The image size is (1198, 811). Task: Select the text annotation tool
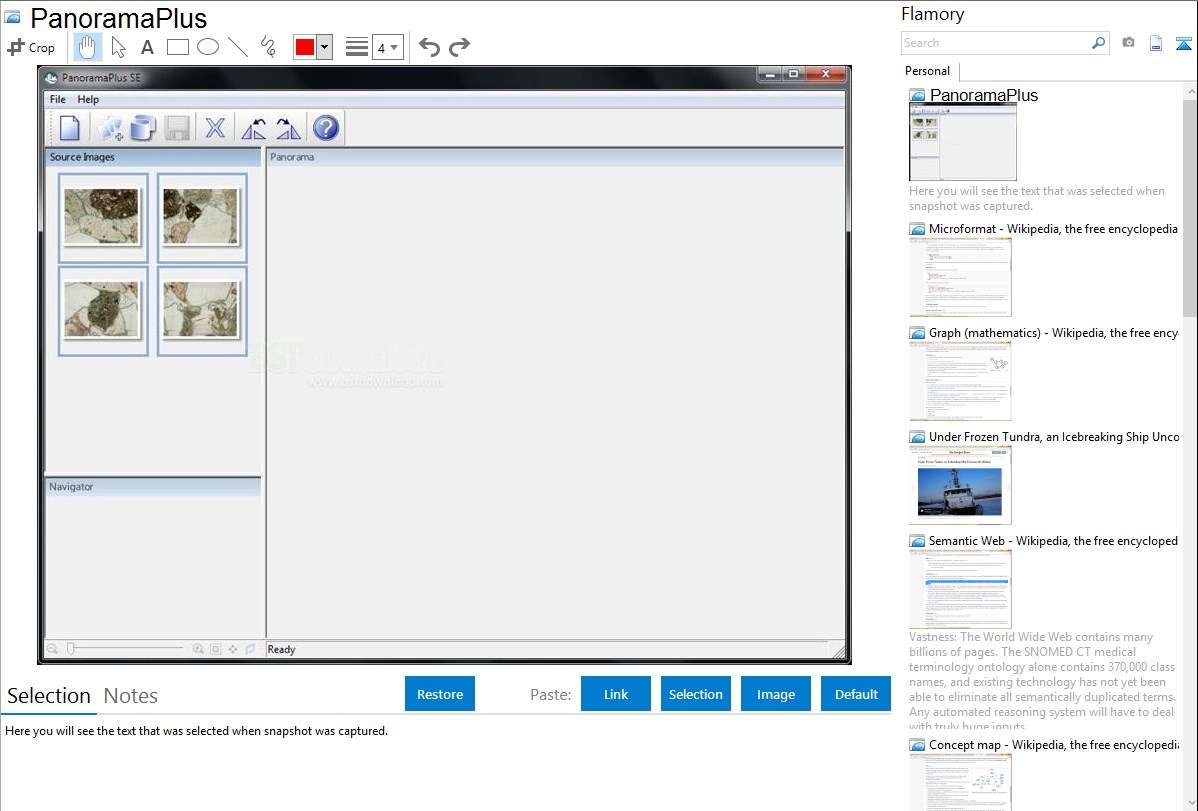(x=147, y=47)
